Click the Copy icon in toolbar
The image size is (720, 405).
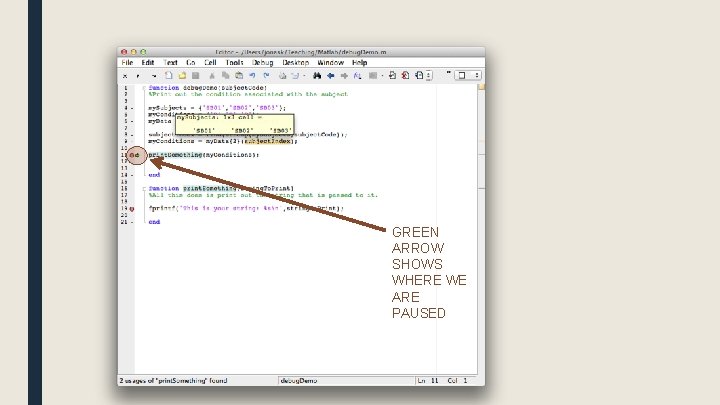(225, 75)
